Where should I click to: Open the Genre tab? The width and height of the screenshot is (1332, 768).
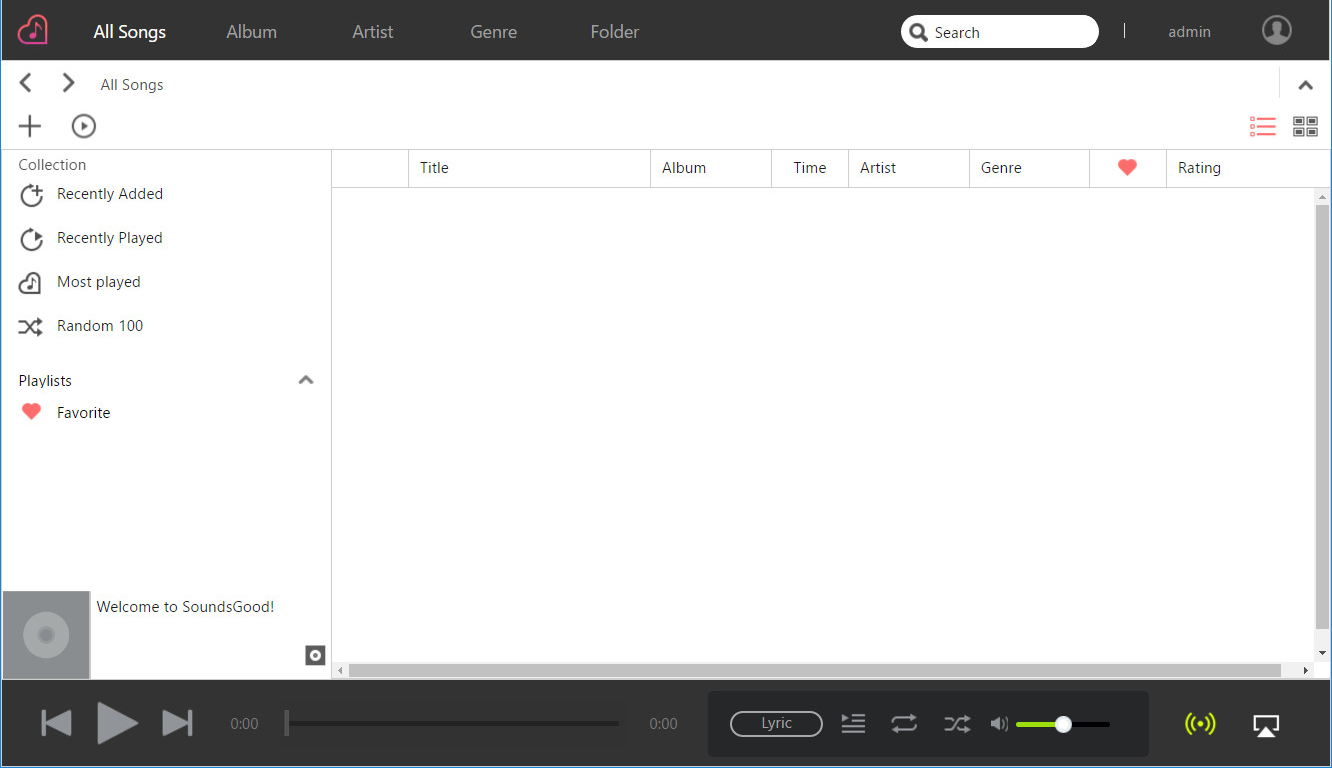493,32
